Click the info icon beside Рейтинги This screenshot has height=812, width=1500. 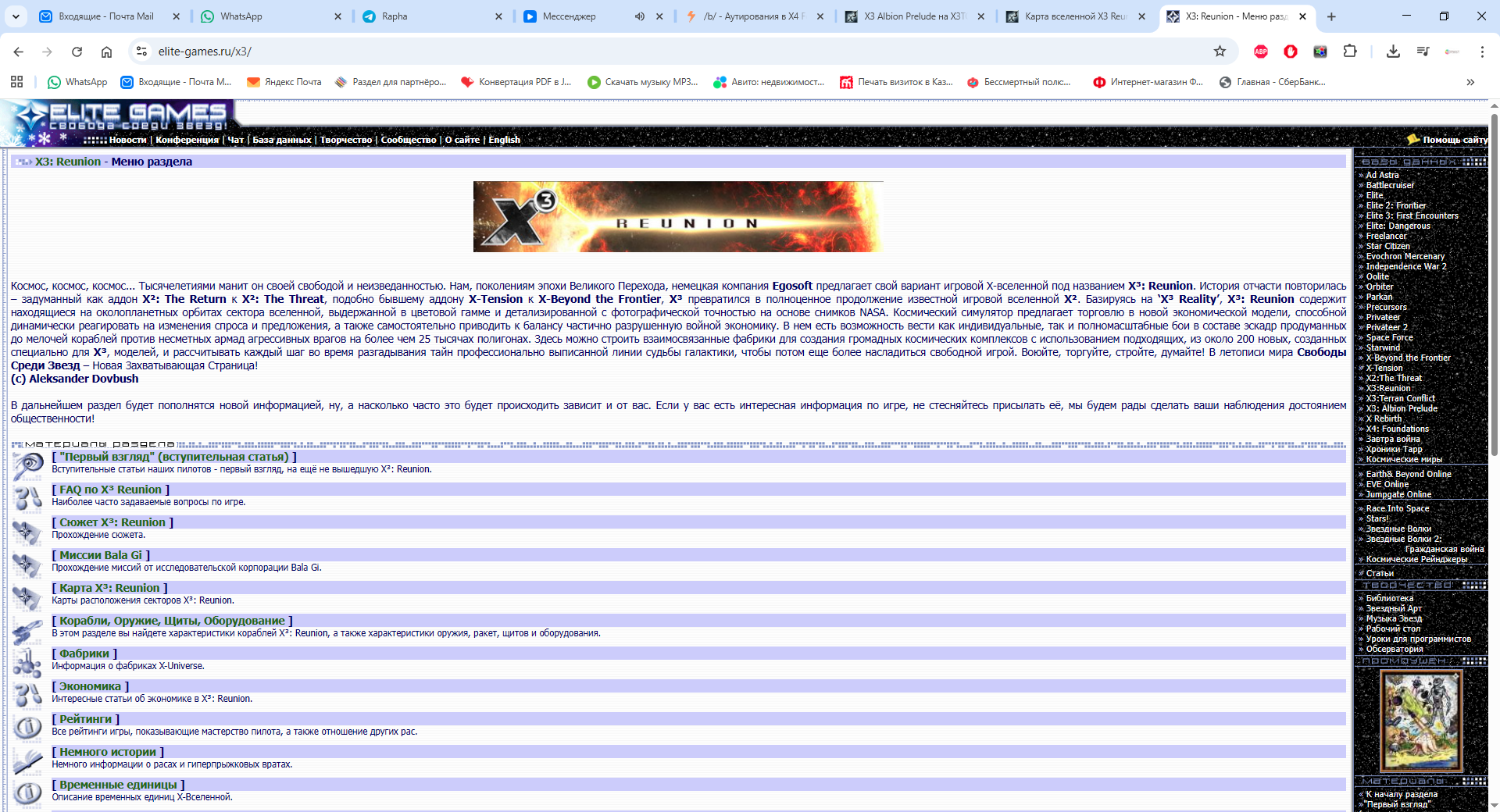(x=27, y=728)
